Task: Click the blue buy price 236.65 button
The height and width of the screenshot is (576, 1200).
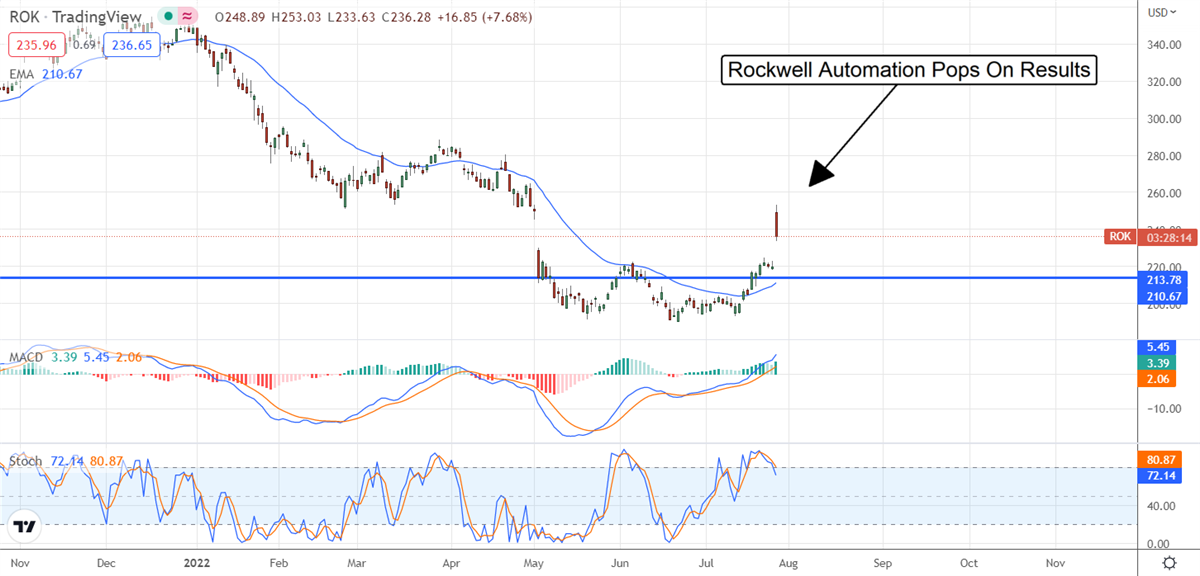Action: tap(132, 45)
